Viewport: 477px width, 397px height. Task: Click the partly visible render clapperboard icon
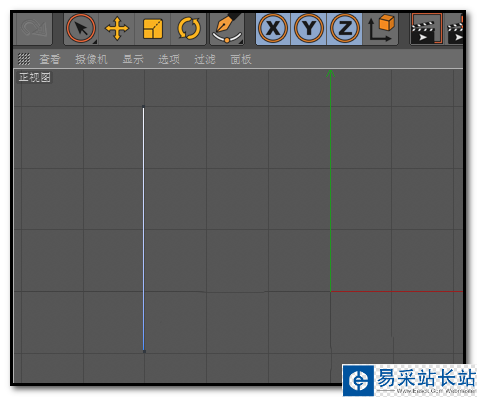[x=455, y=29]
